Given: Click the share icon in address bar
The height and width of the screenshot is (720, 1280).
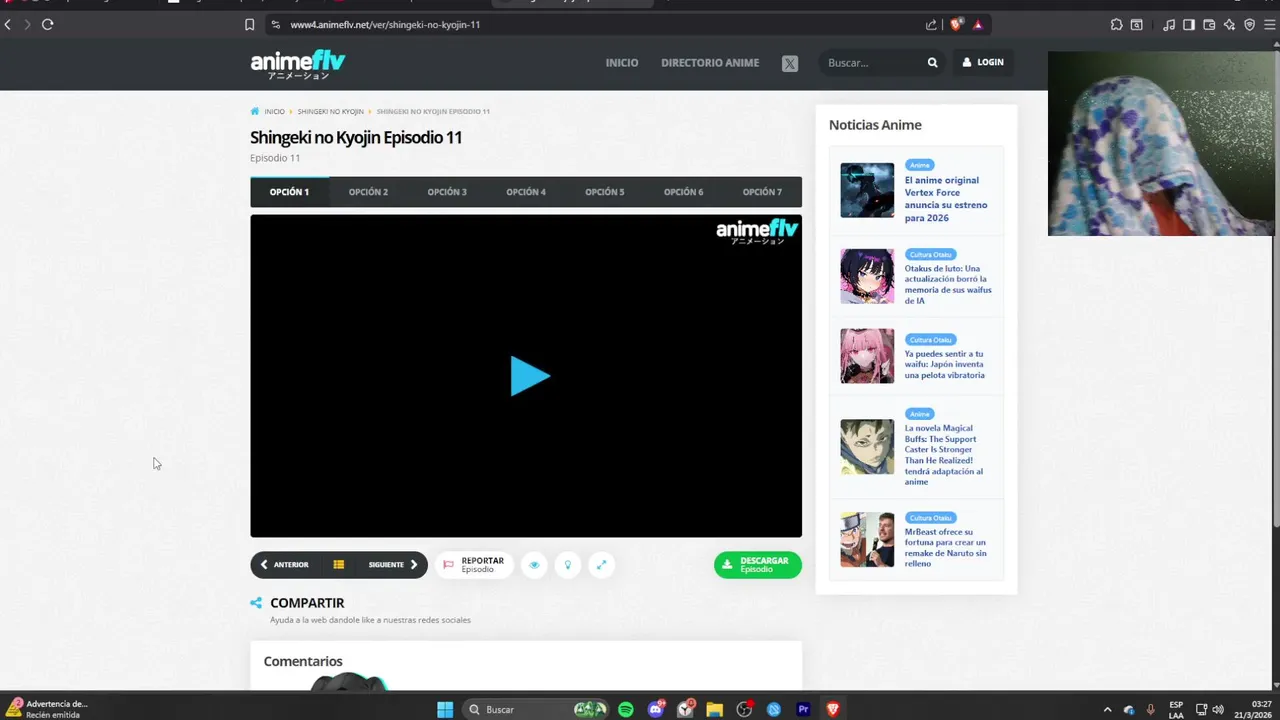Looking at the screenshot, I should pyautogui.click(x=932, y=24).
